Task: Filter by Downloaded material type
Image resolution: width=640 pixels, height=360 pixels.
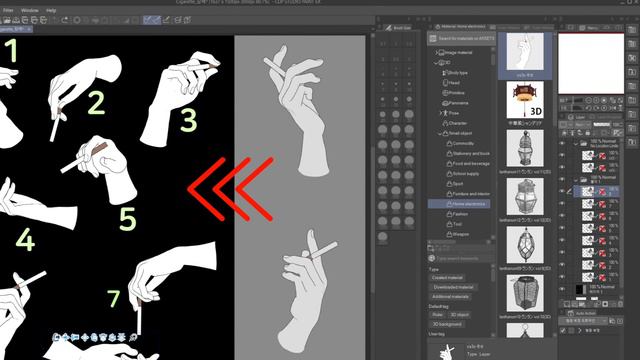Action: (x=453, y=287)
